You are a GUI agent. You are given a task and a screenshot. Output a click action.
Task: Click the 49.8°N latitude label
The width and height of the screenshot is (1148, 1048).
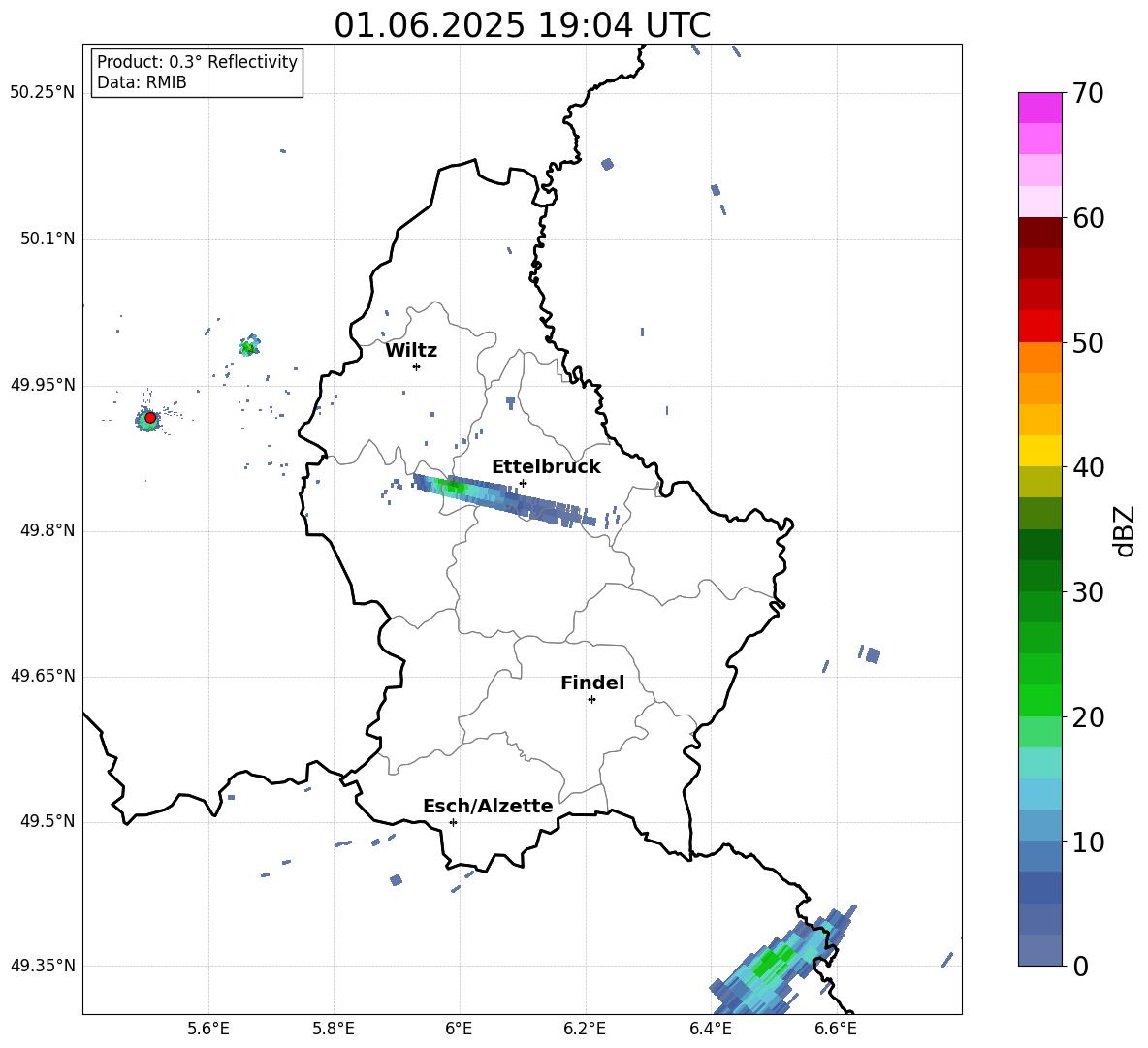[x=47, y=530]
